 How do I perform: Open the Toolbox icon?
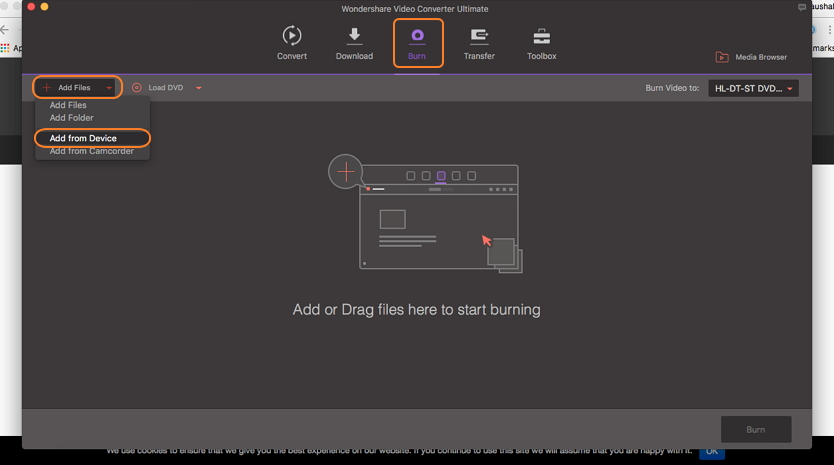click(542, 36)
